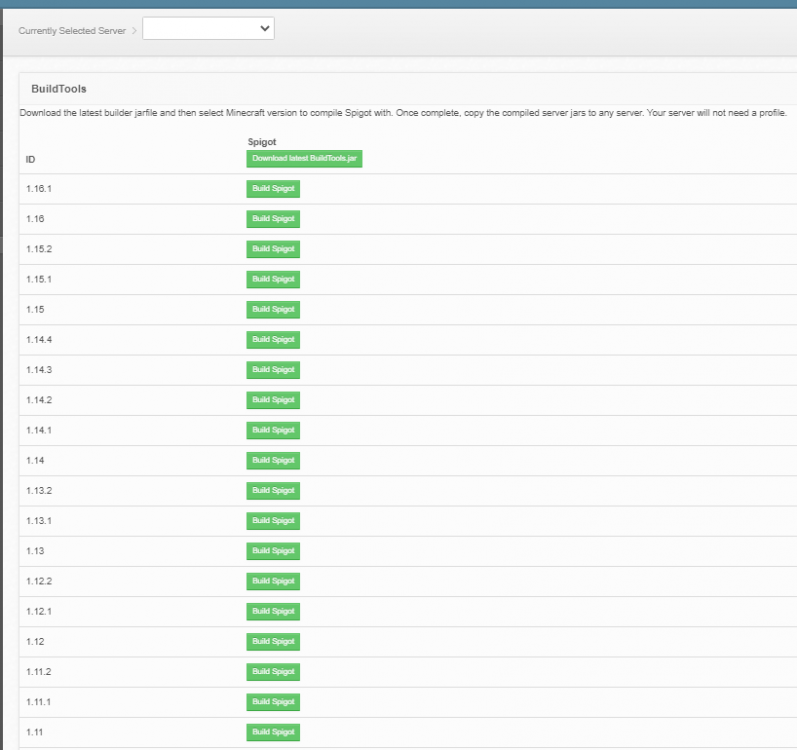The image size is (797, 750).
Task: Click the Spigot column header
Action: pos(262,142)
